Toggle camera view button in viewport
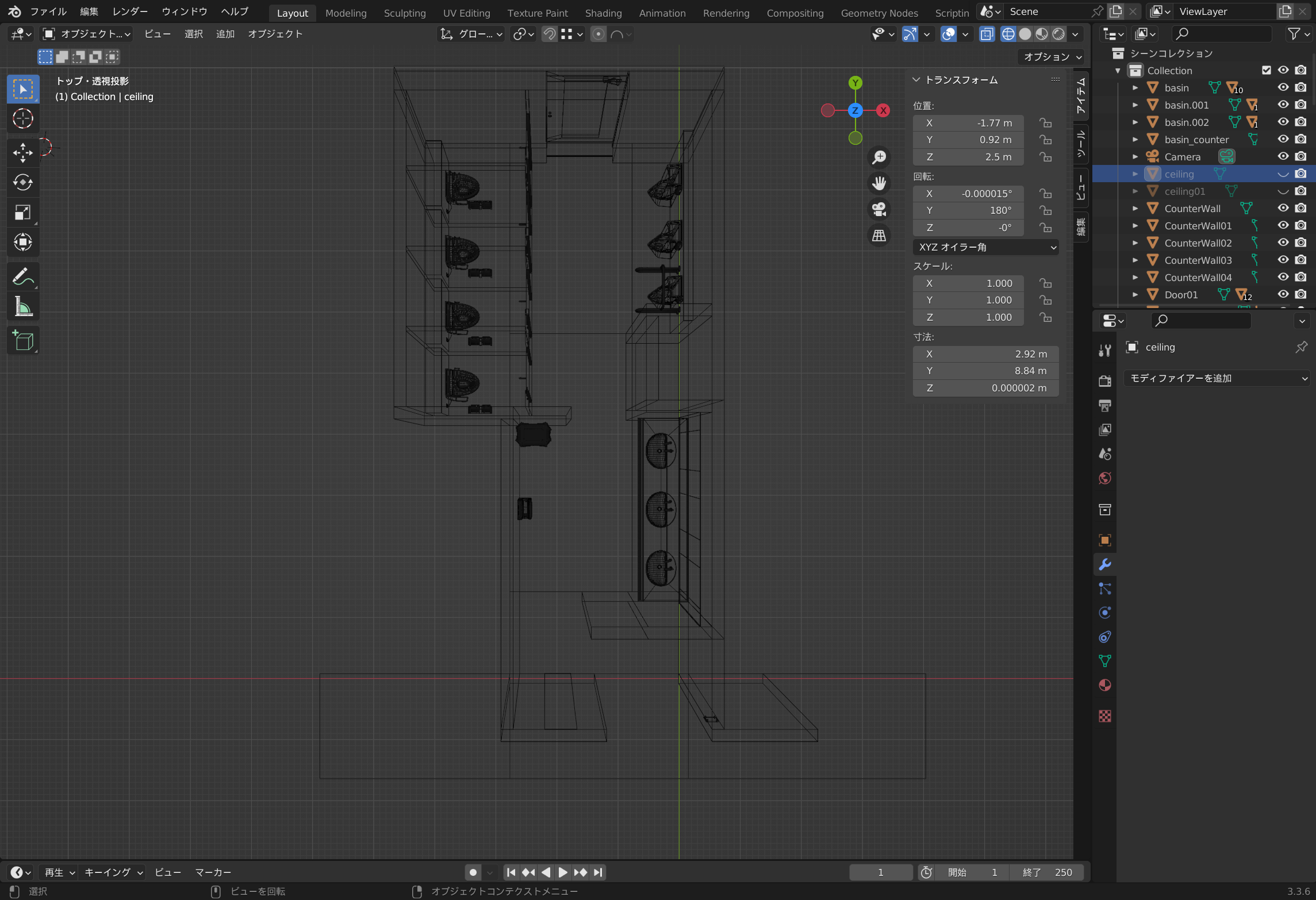1316x900 pixels. [878, 209]
